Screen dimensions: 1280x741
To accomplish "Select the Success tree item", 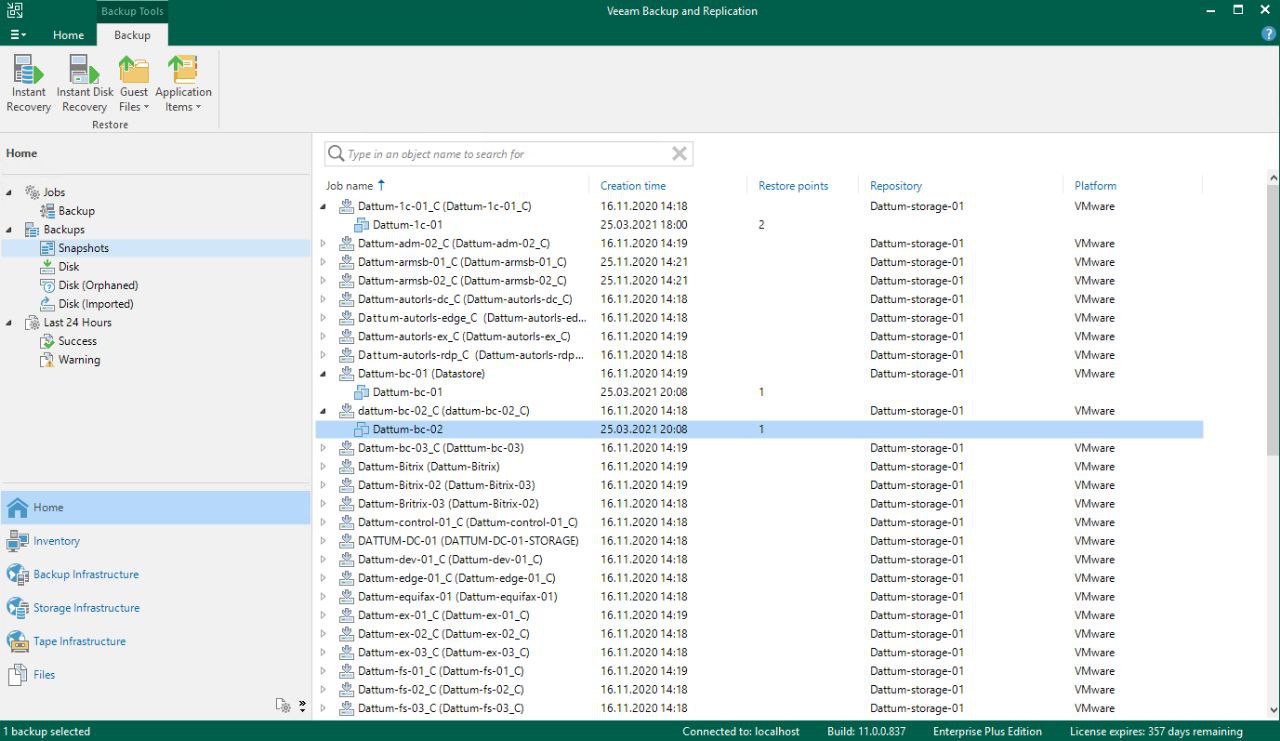I will pos(77,341).
